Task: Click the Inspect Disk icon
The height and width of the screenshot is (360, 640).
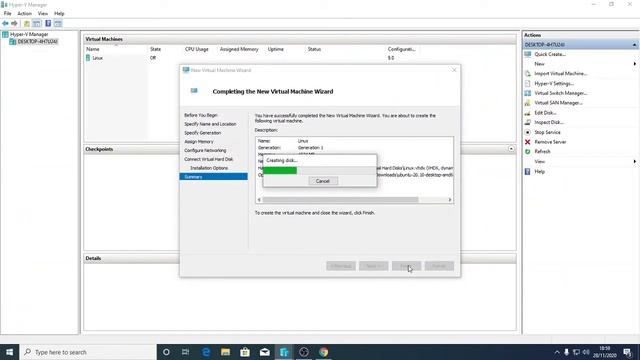Action: 527,122
